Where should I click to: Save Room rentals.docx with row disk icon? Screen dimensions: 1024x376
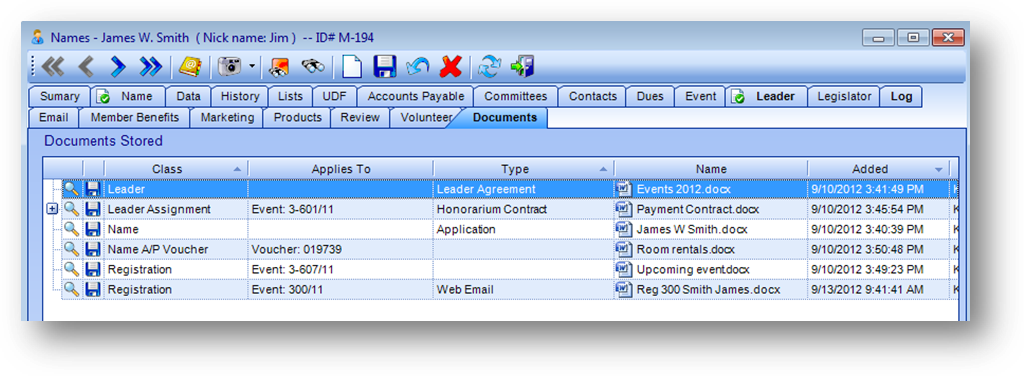(93, 249)
